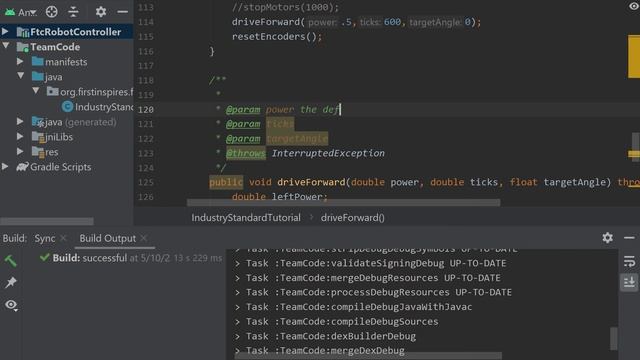
Task: Click the @throws tag on line 123
Action: 246,153
